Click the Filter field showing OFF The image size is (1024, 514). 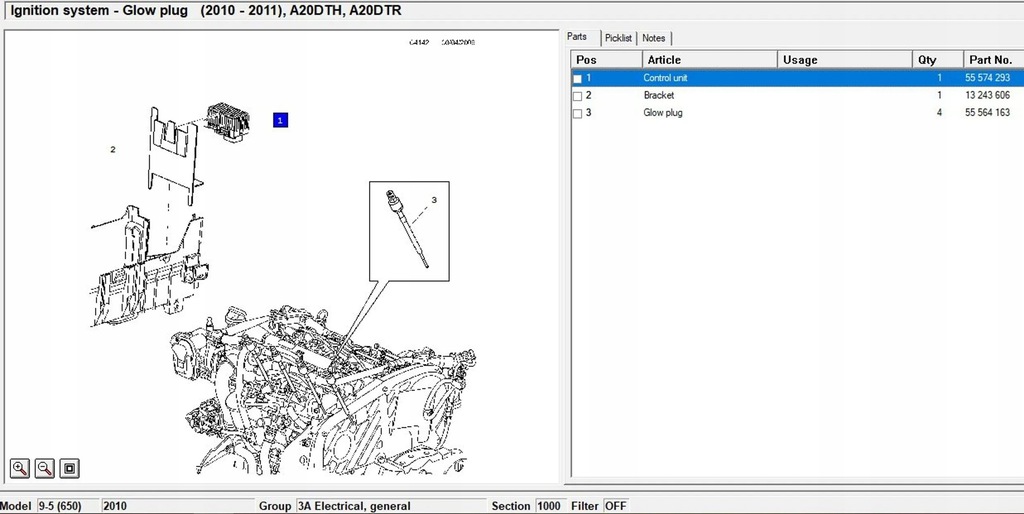[x=616, y=506]
